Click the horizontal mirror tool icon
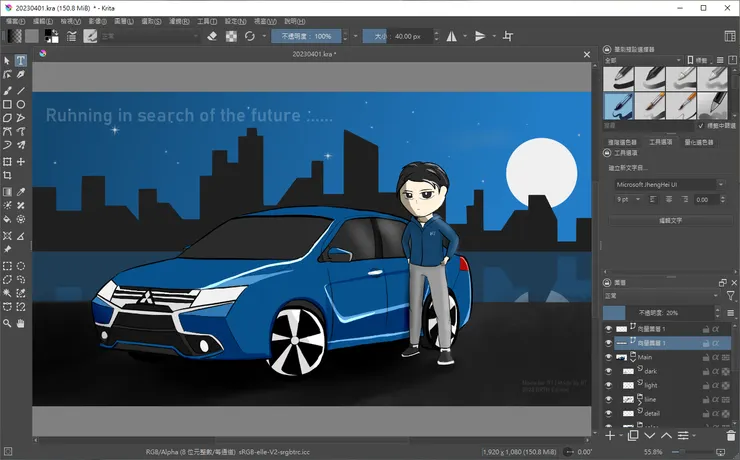 click(450, 36)
